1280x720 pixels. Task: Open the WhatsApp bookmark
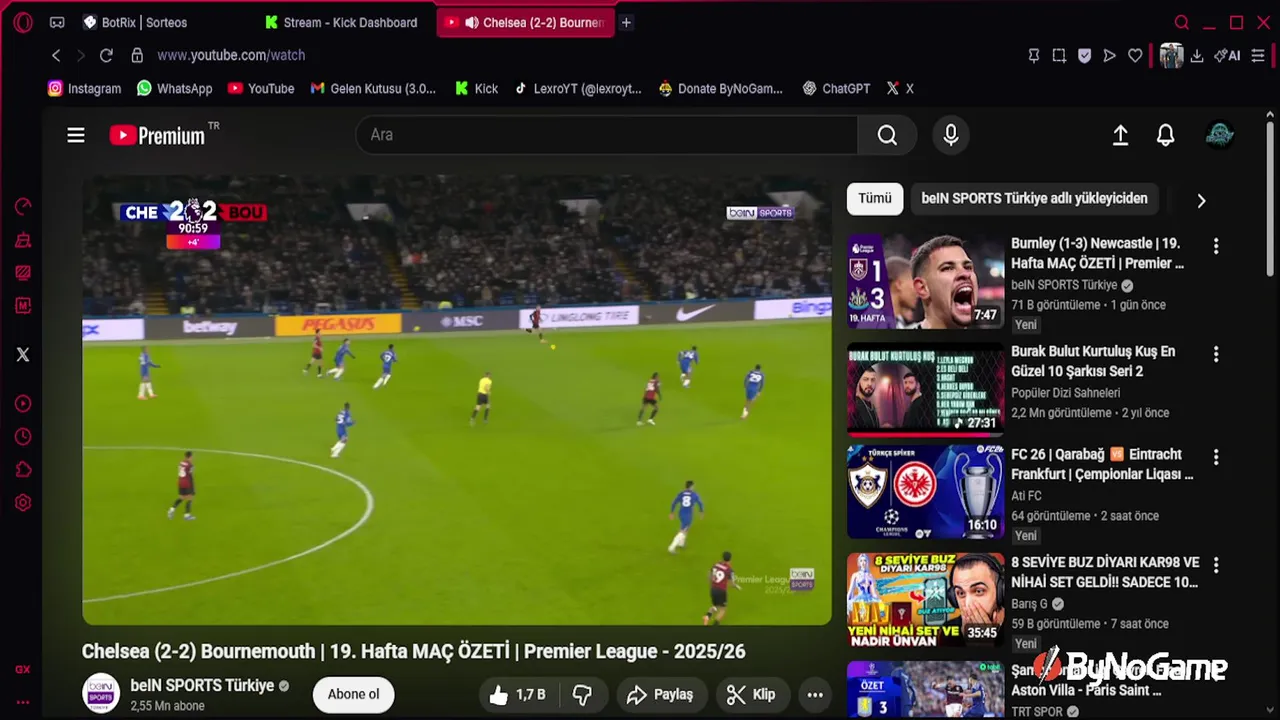[175, 88]
